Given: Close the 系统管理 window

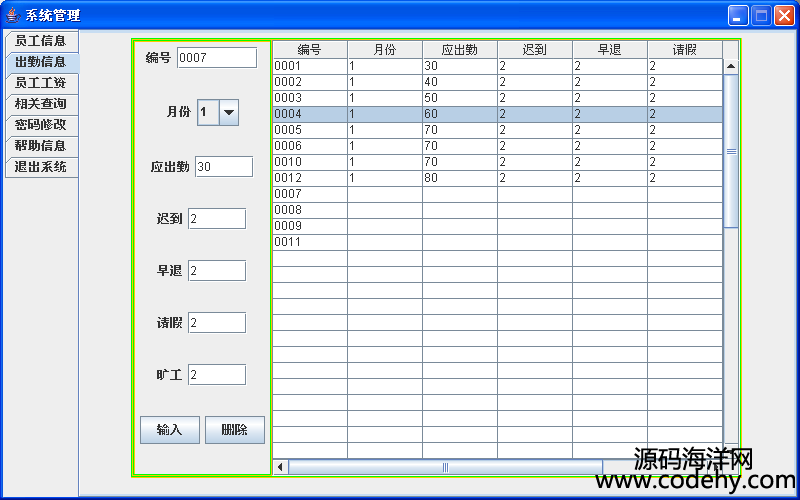Looking at the screenshot, I should point(784,15).
